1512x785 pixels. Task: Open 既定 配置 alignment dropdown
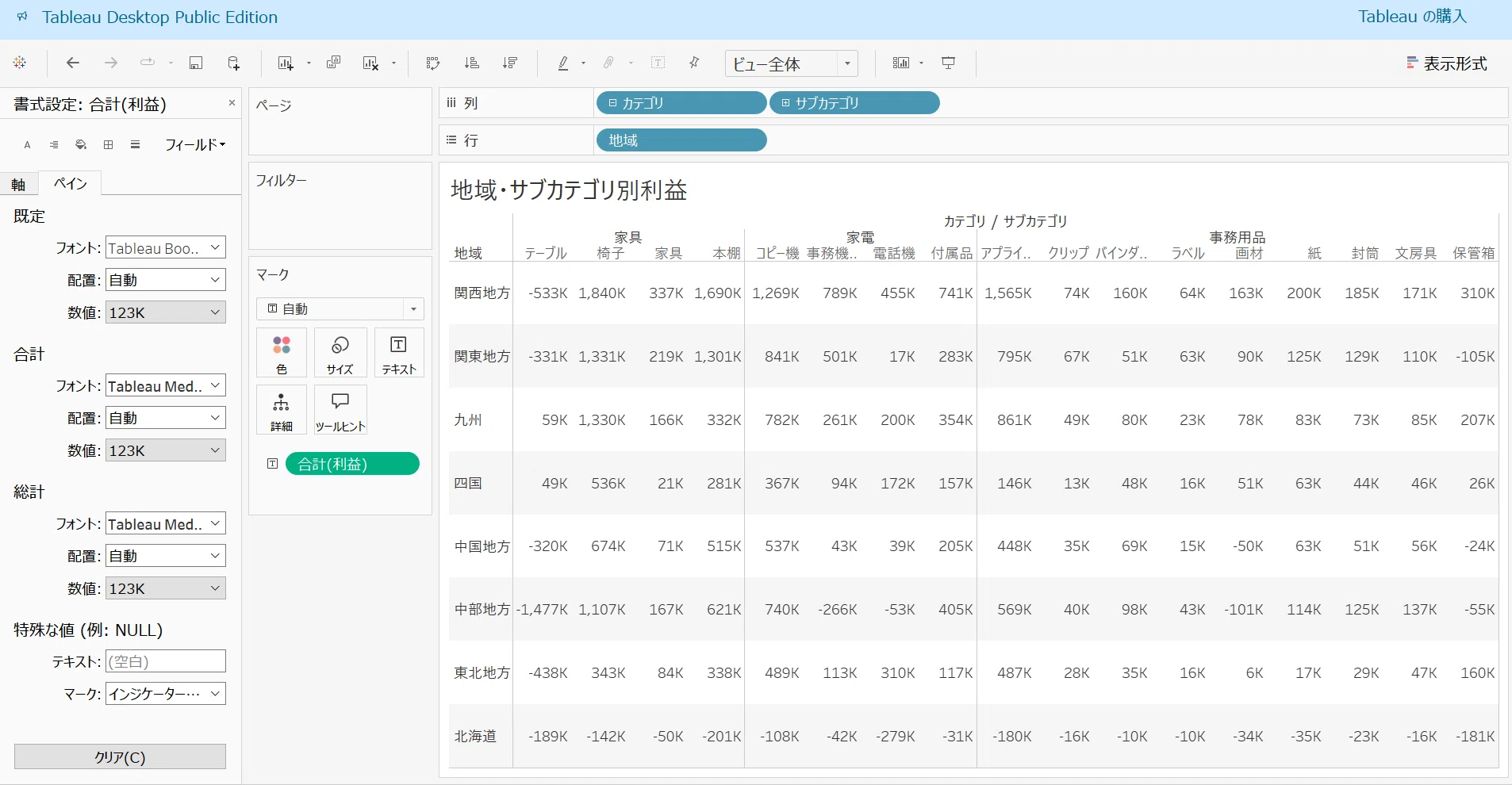pos(166,280)
